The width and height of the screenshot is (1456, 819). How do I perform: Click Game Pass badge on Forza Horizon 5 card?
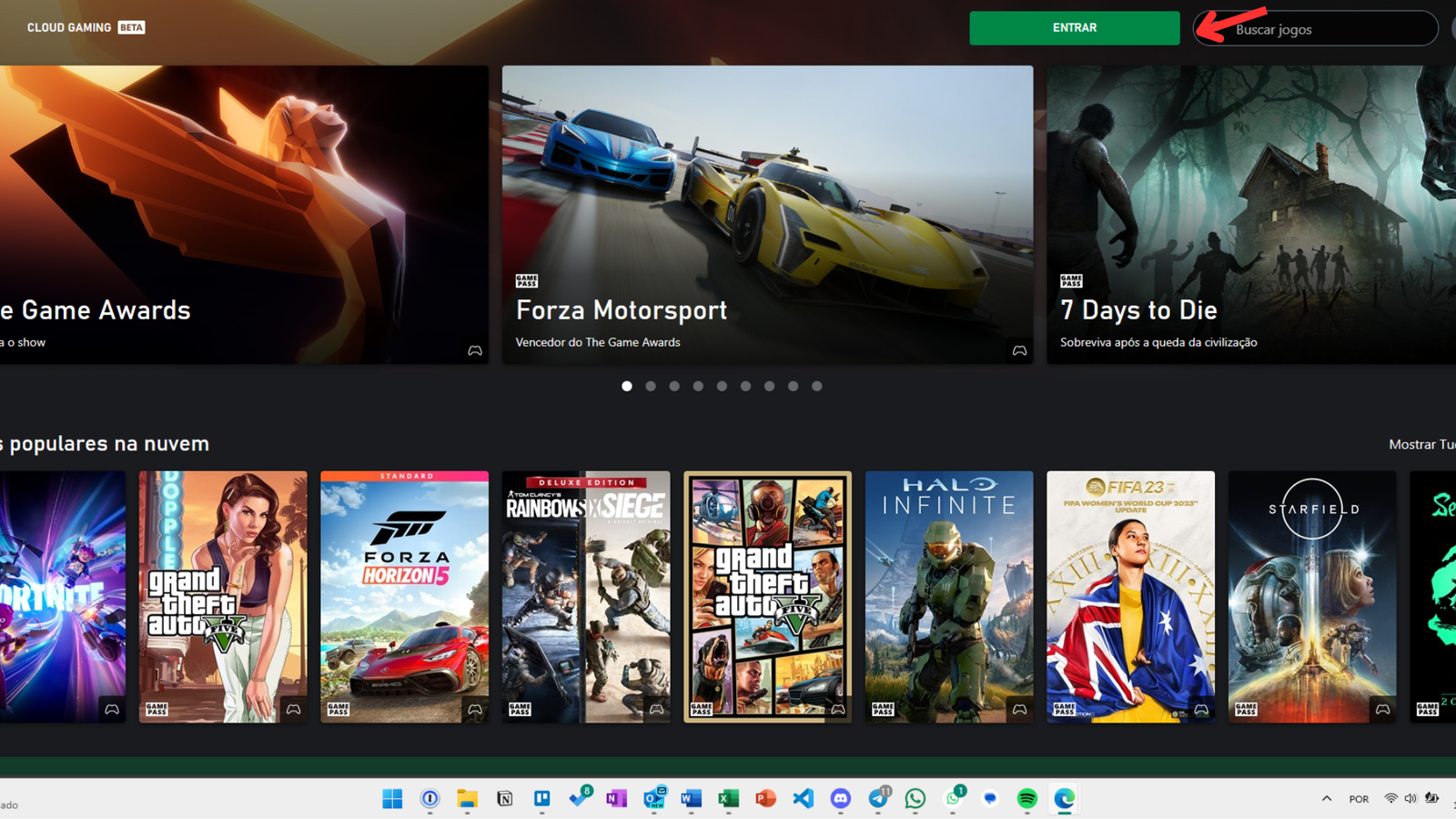339,709
